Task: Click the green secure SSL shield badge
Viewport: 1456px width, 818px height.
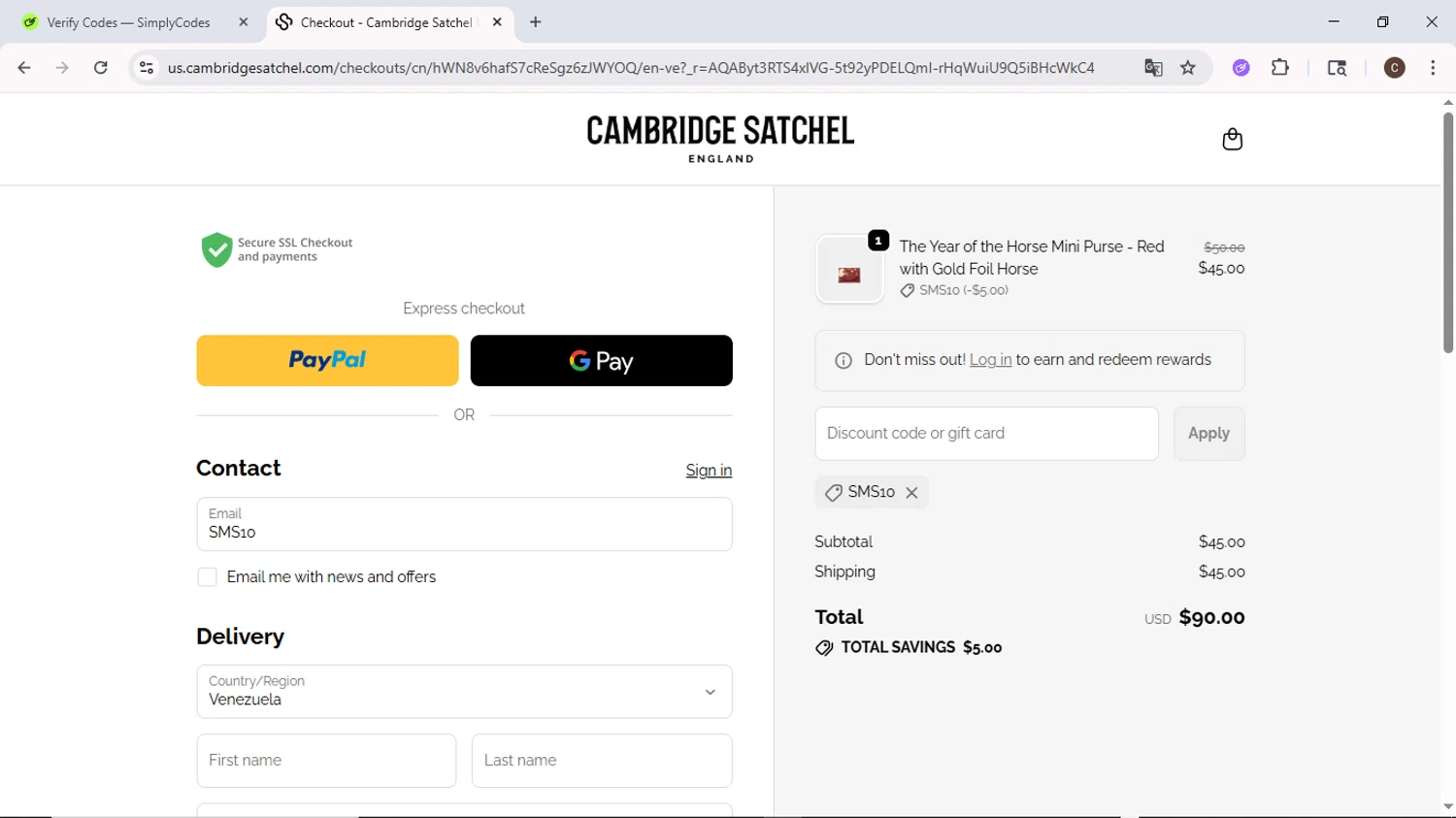Action: point(216,249)
